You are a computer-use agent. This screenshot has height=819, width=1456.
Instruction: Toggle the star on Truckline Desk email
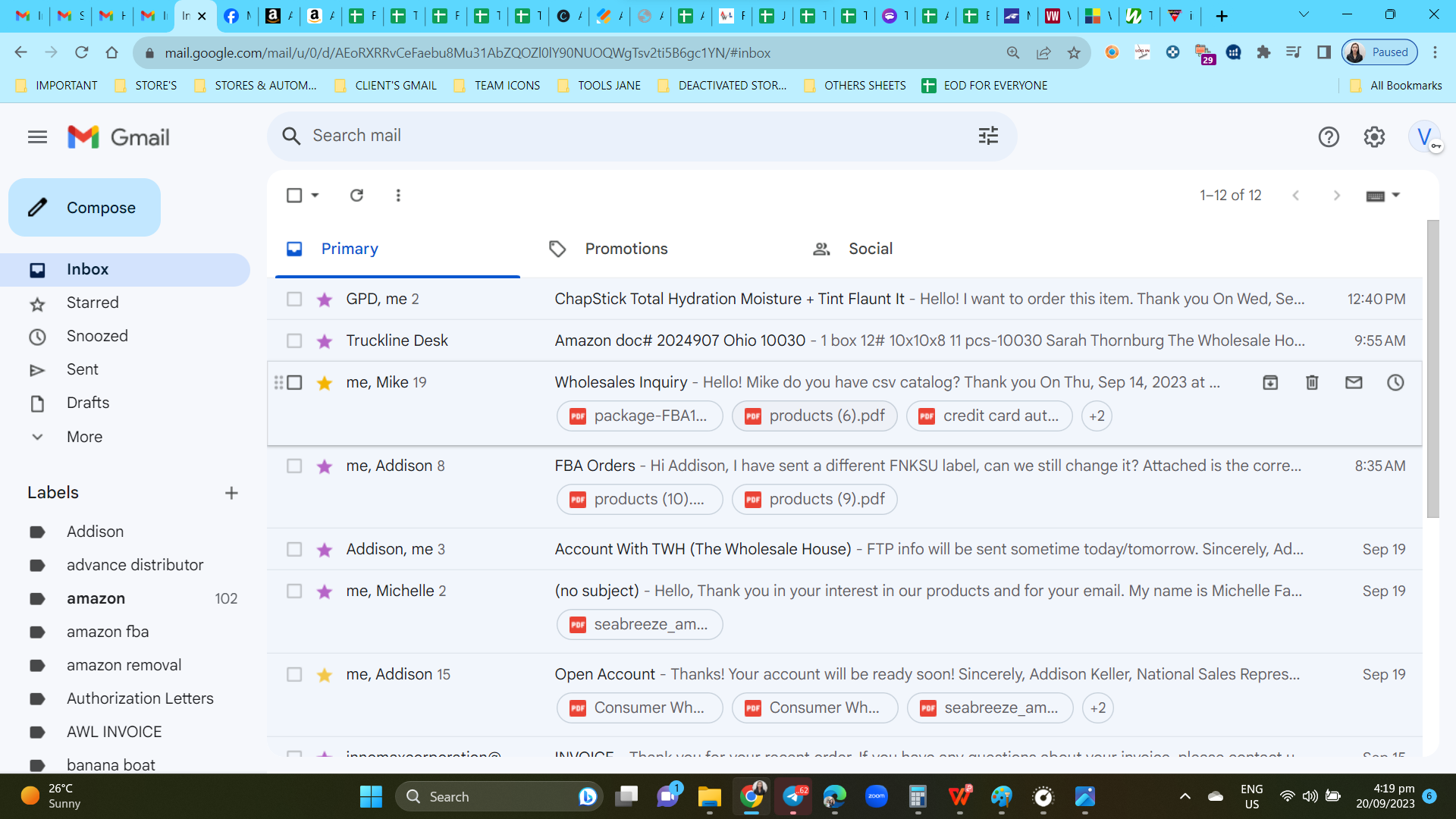click(325, 341)
